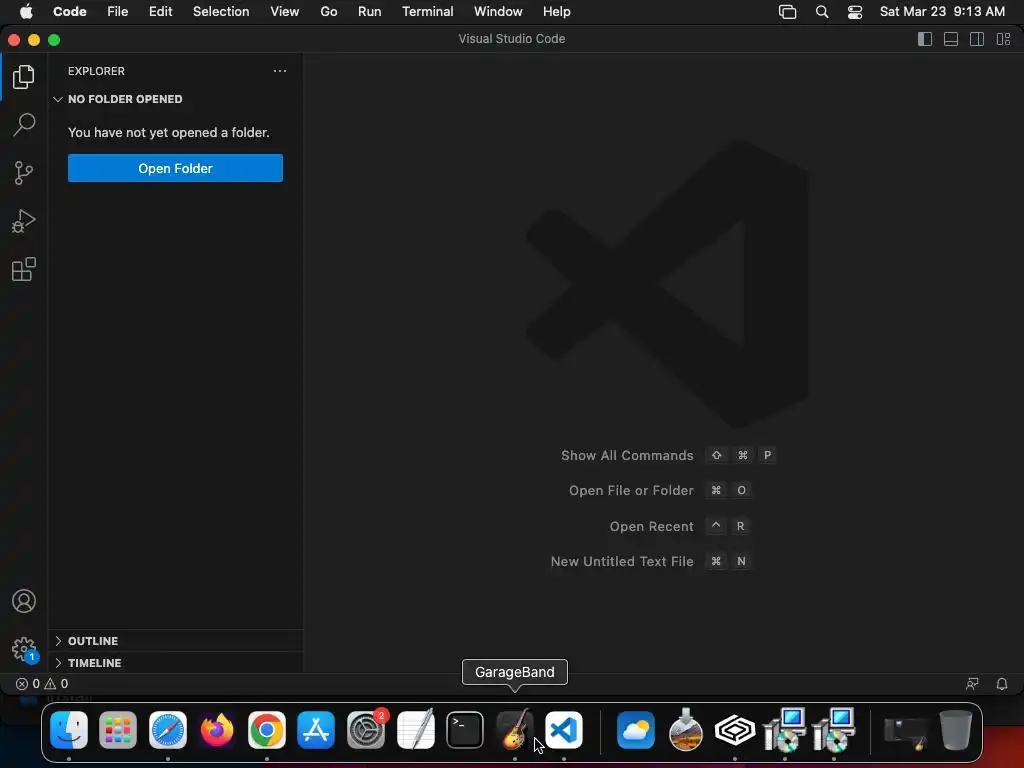Viewport: 1024px width, 768px height.
Task: Click the Open File or Folder hint
Action: pos(660,490)
